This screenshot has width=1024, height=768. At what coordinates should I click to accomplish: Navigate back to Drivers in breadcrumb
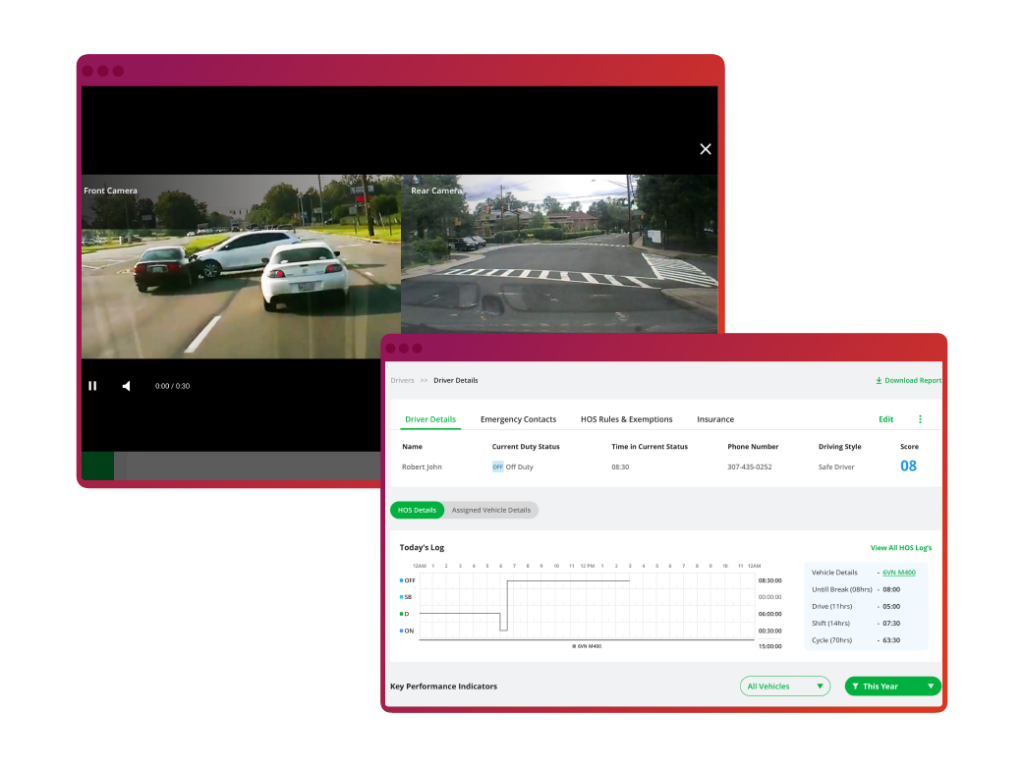(x=402, y=381)
